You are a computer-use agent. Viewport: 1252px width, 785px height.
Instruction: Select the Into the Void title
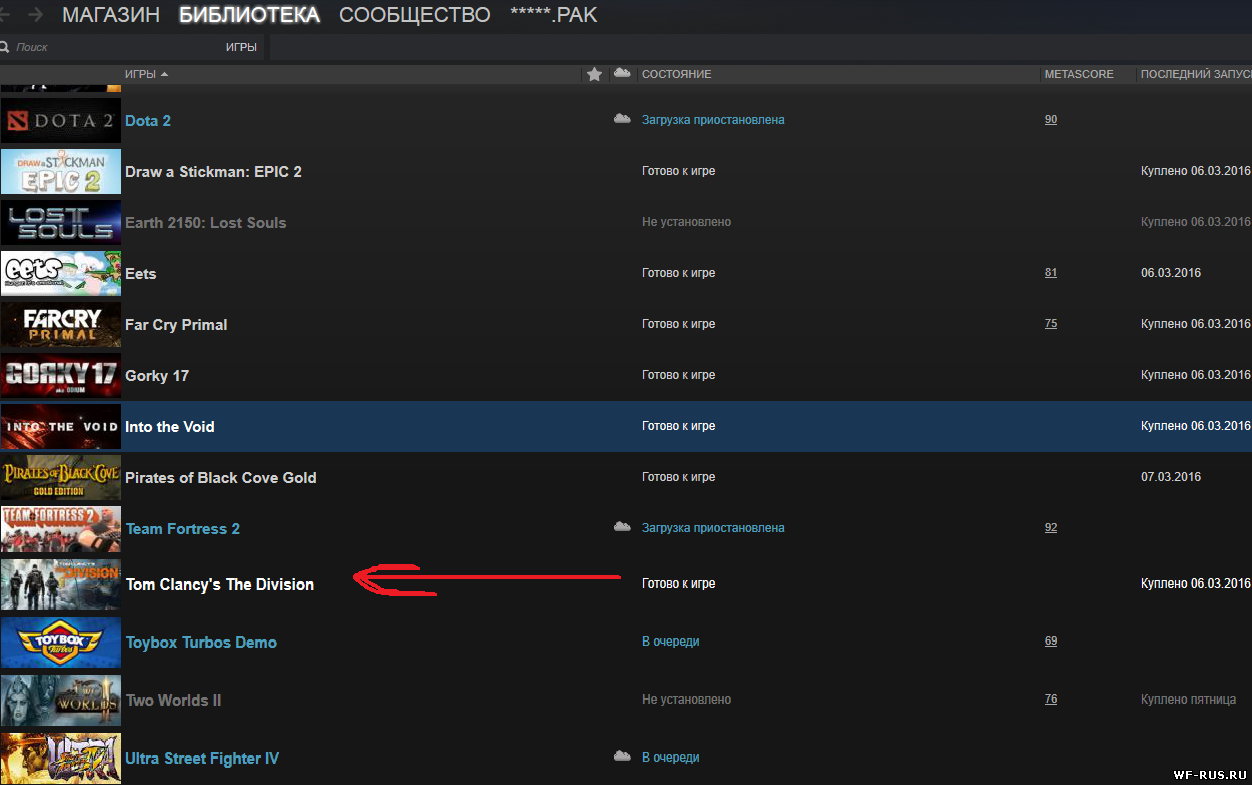click(170, 426)
